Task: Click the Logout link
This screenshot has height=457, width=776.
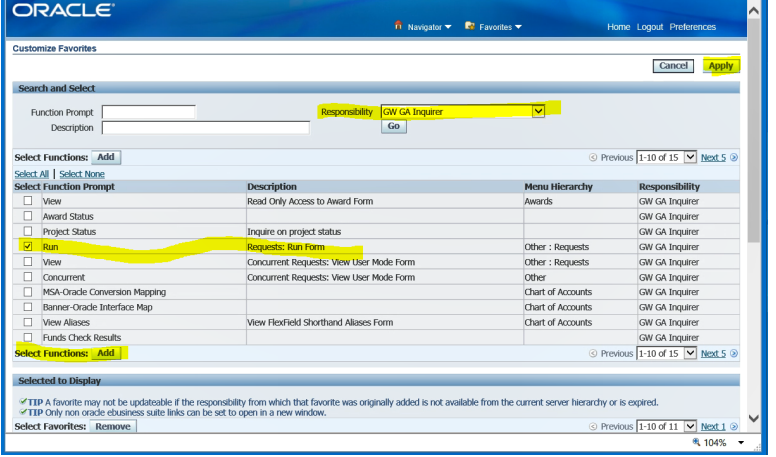Action: click(x=650, y=27)
